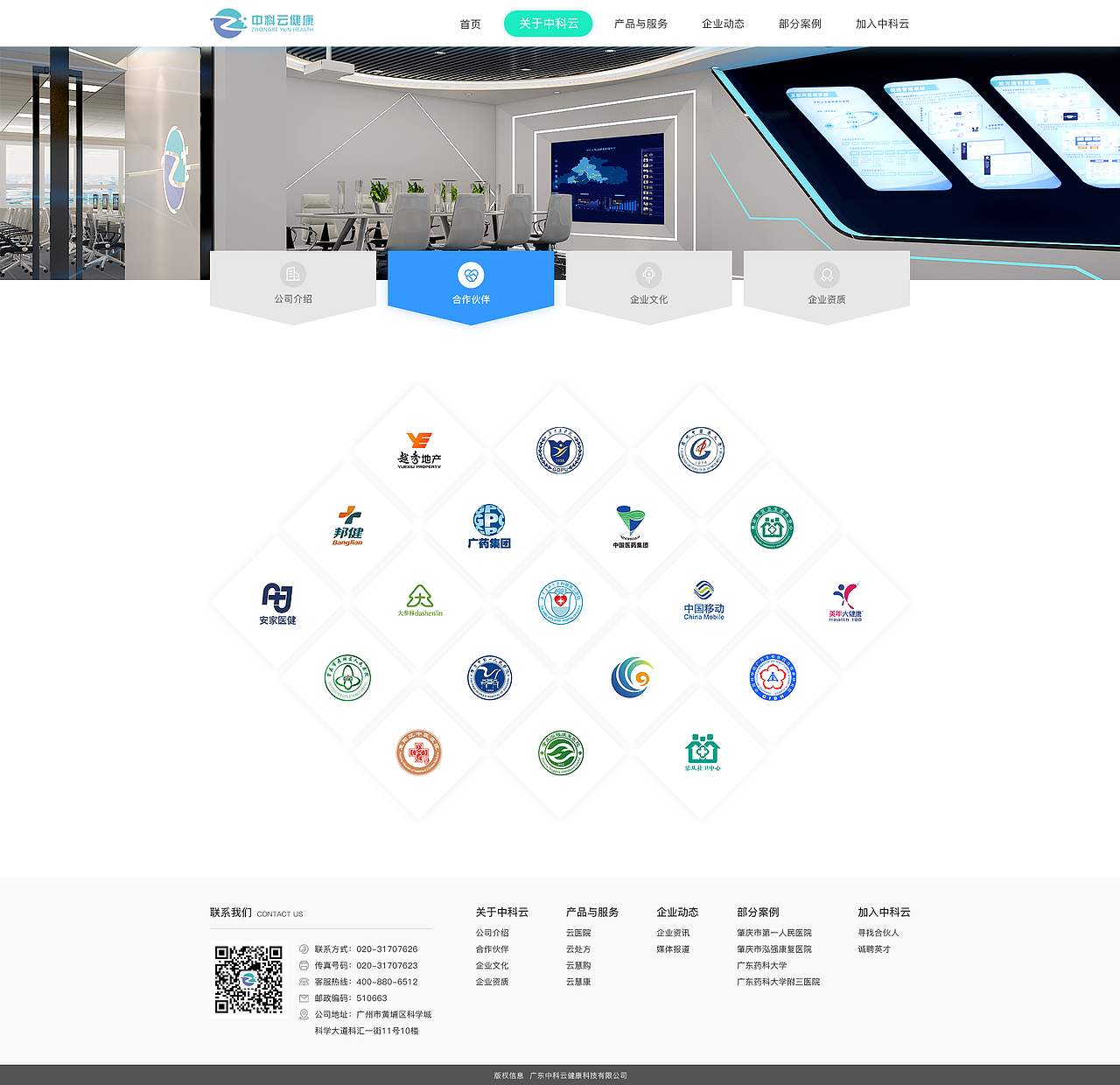Viewport: 1120px width, 1085px height.
Task: Open footer link 云慧康
Action: 578,982
